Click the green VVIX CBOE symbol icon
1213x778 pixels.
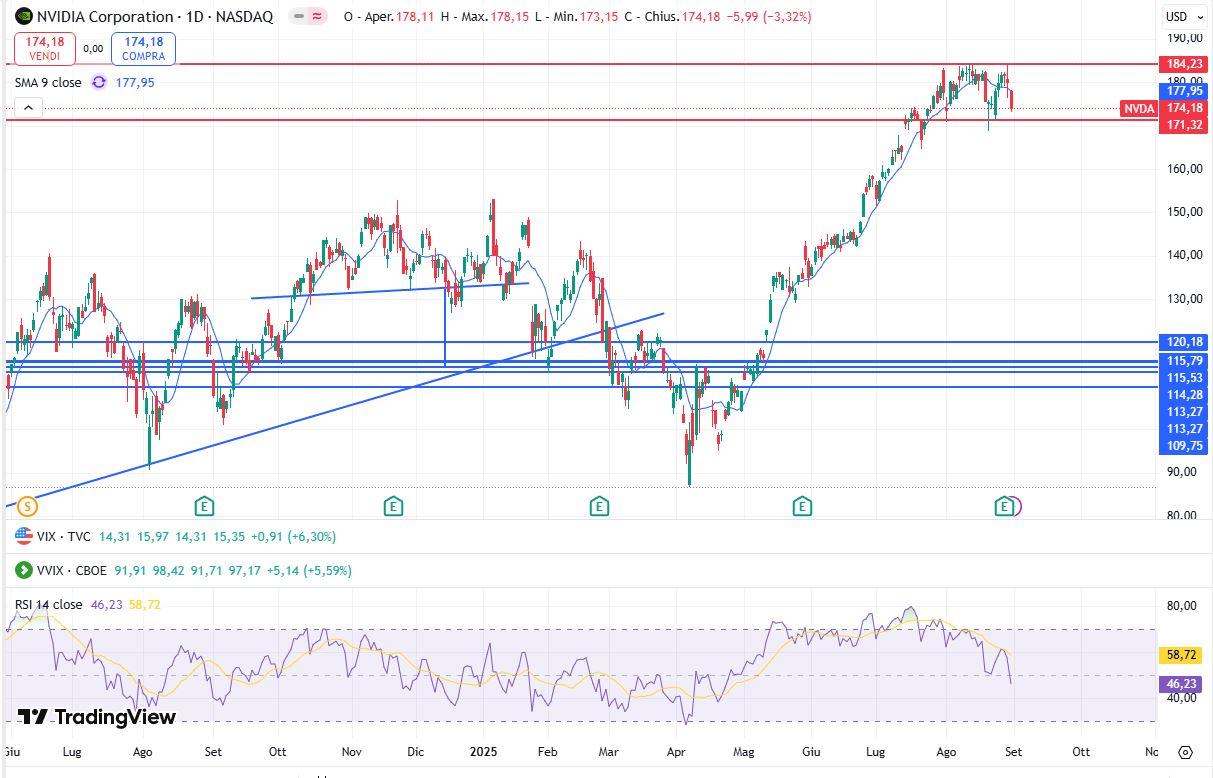[23, 571]
